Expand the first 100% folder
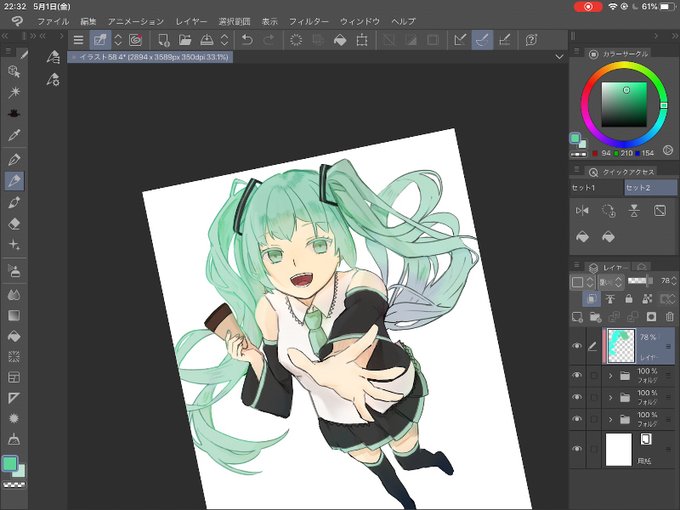 (610, 375)
